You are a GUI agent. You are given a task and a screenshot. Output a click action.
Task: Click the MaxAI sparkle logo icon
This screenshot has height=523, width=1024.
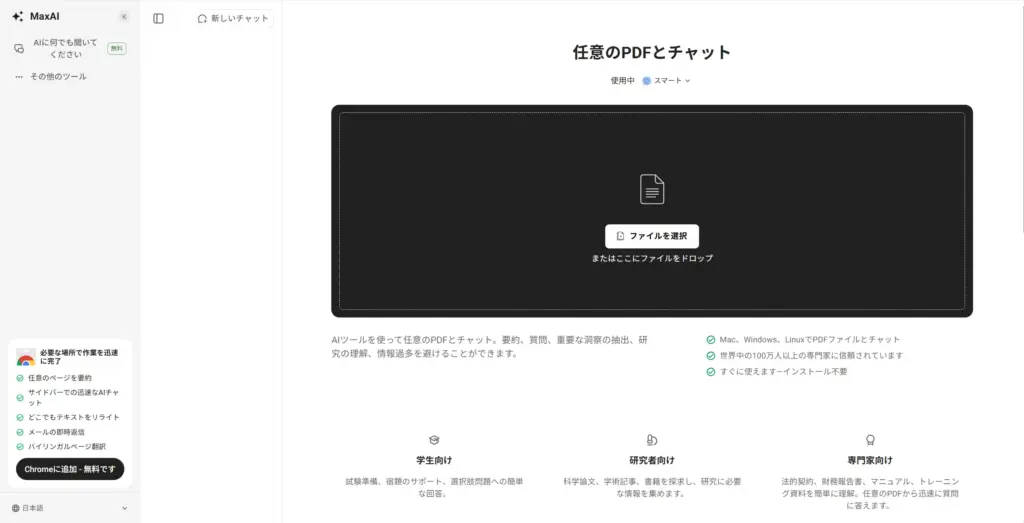pyautogui.click(x=18, y=16)
